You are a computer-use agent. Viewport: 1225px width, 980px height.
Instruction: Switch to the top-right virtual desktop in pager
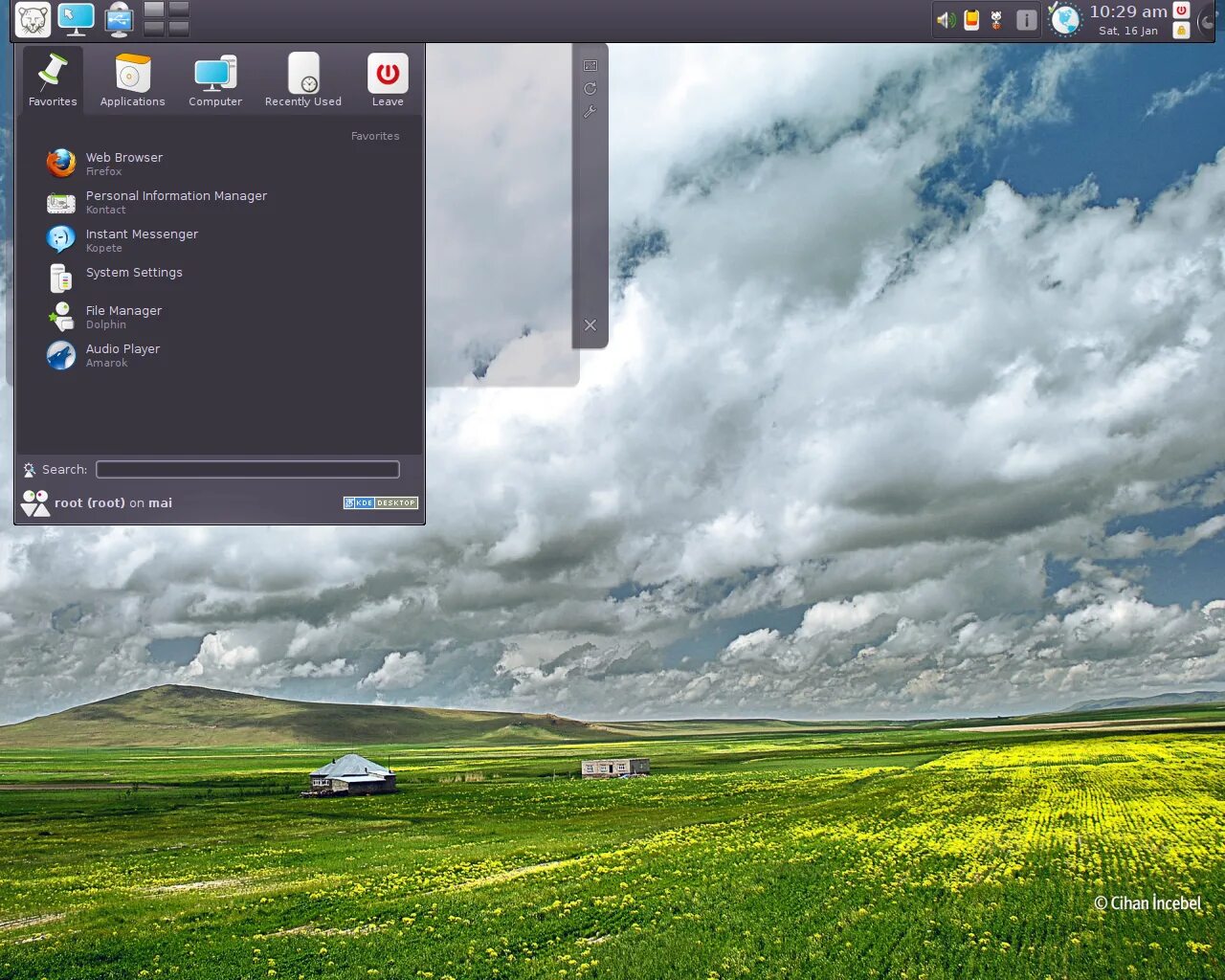point(179,10)
